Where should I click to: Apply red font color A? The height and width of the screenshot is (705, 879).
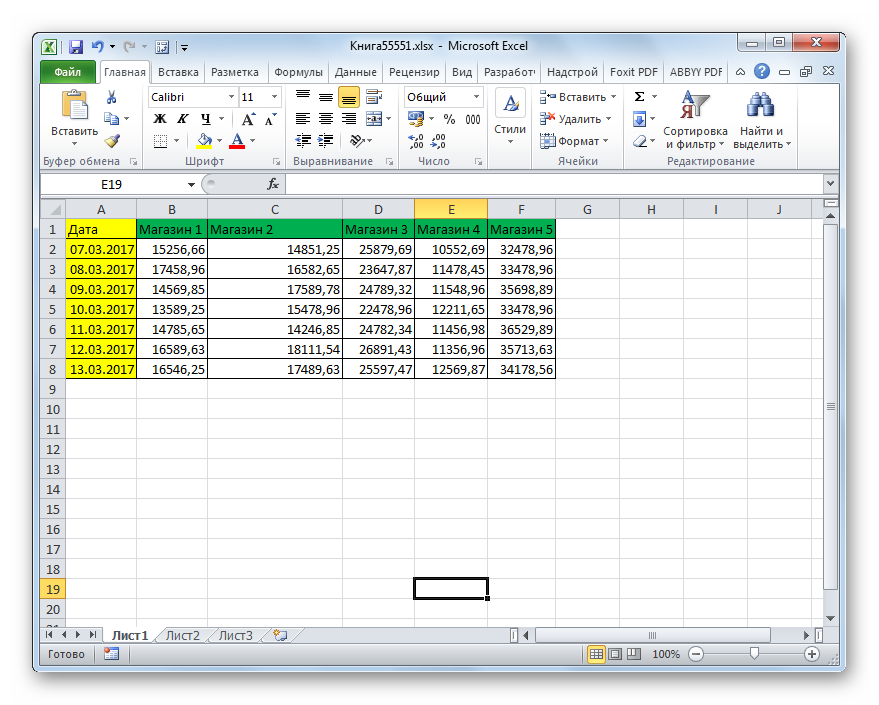(238, 141)
